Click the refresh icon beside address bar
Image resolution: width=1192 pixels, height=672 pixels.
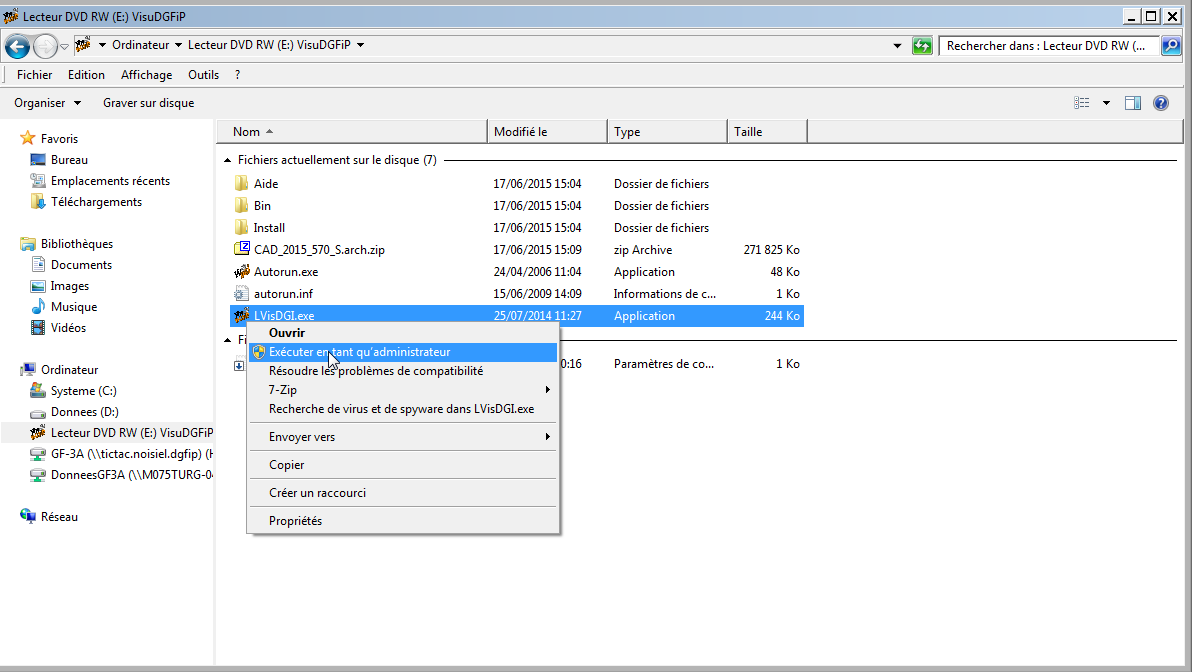coord(922,46)
